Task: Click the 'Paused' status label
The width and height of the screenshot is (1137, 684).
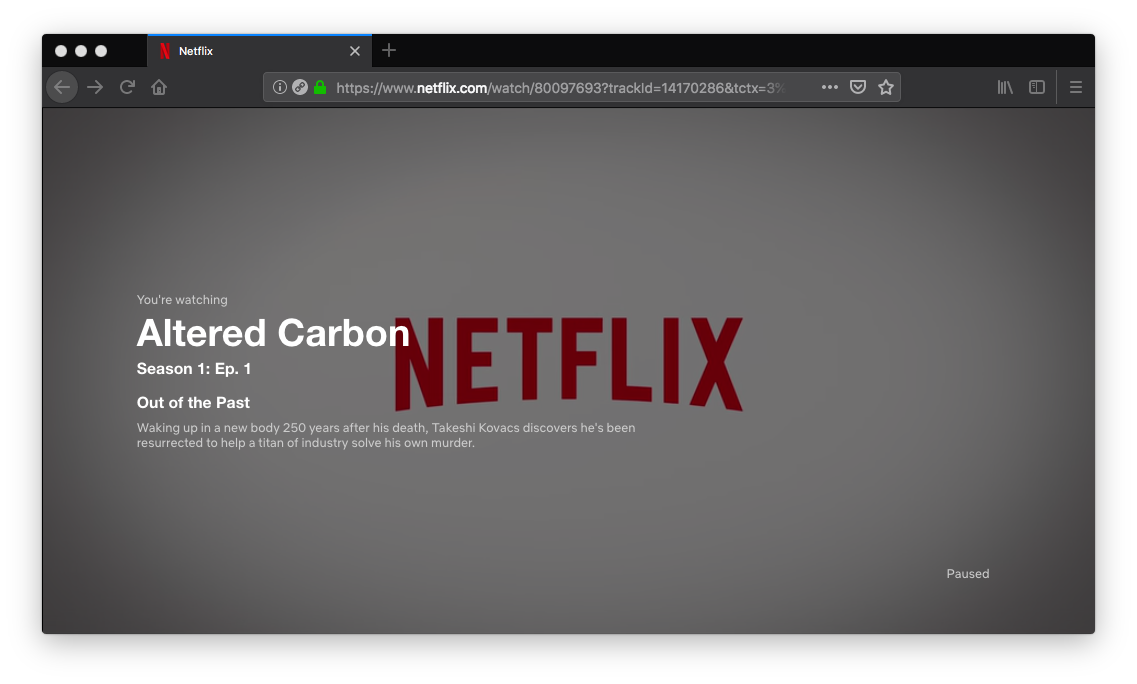Action: pos(967,574)
